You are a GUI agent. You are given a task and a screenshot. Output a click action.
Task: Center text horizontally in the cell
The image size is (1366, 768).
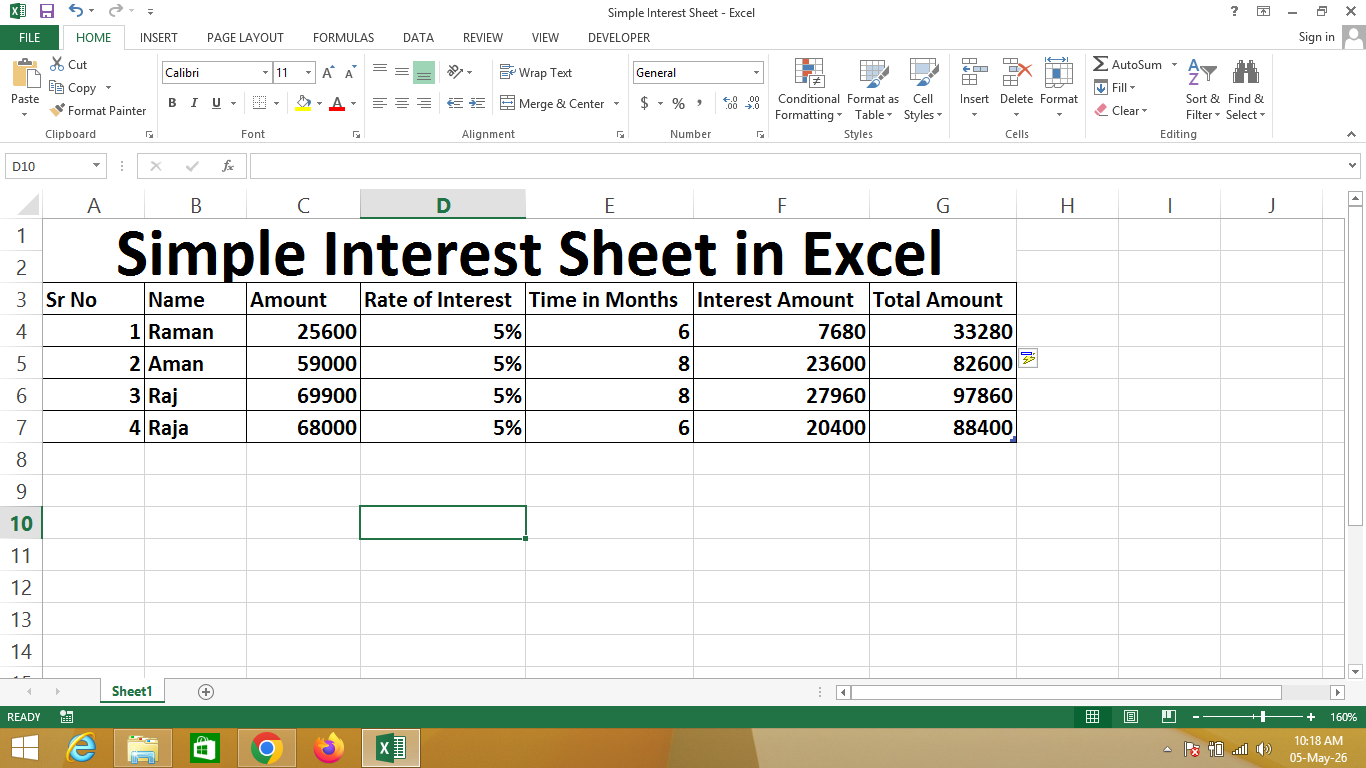tap(402, 103)
